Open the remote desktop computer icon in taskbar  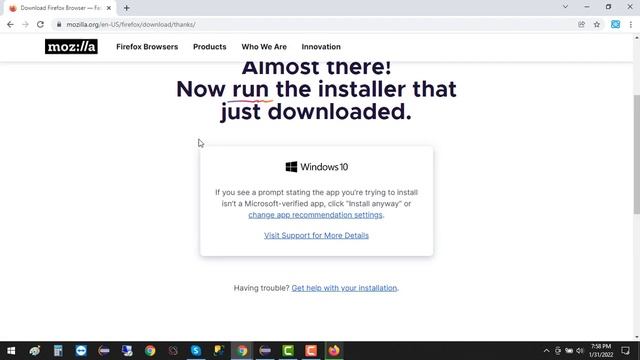click(127, 351)
